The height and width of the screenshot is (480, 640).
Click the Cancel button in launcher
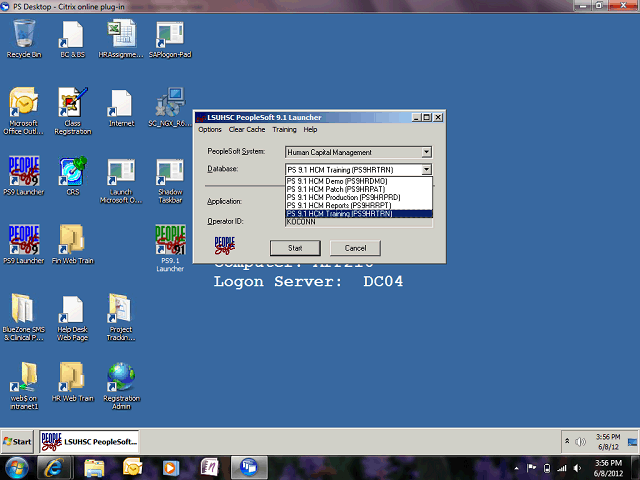(355, 248)
